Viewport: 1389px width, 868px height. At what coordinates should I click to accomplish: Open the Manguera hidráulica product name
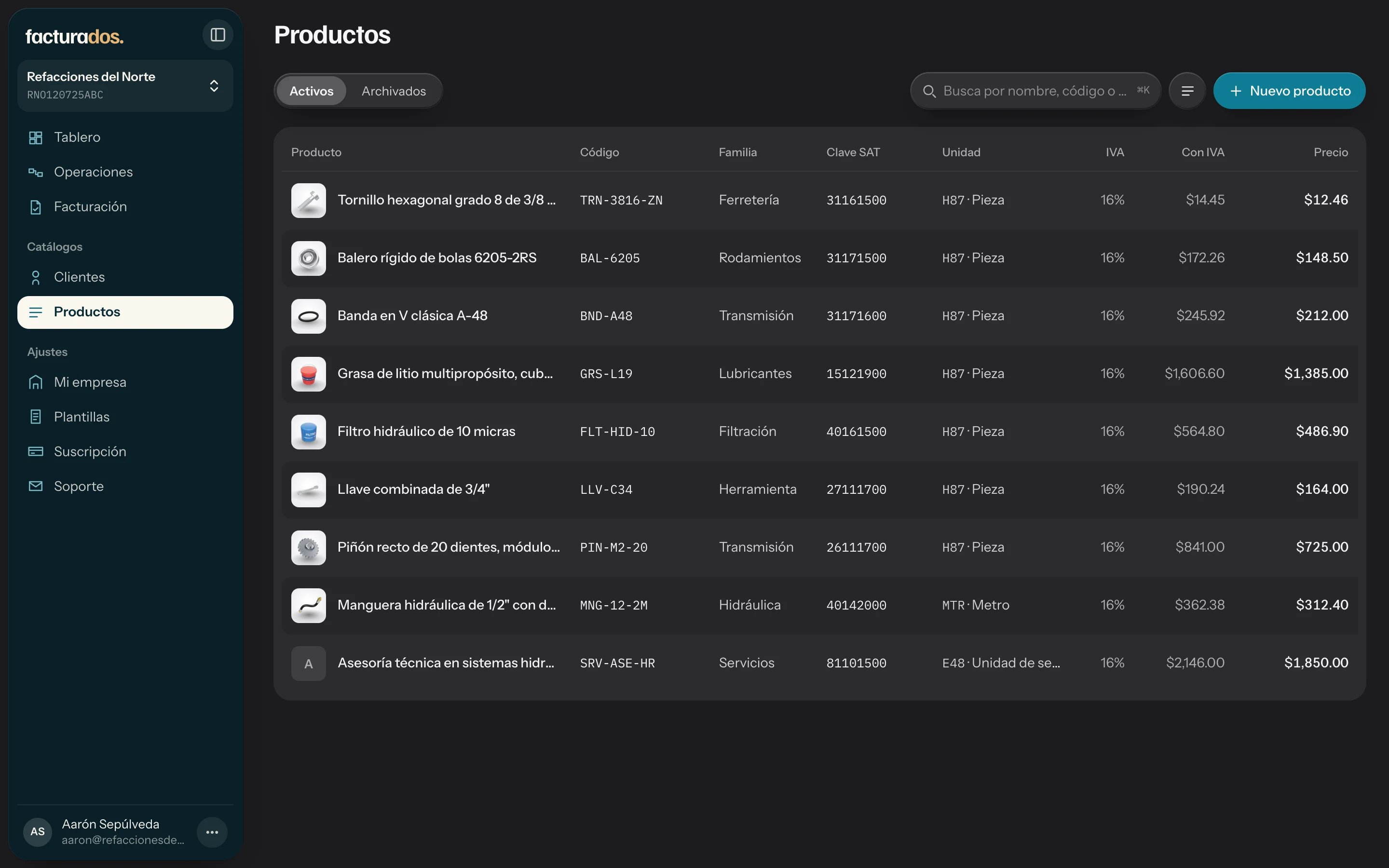pyautogui.click(x=447, y=605)
